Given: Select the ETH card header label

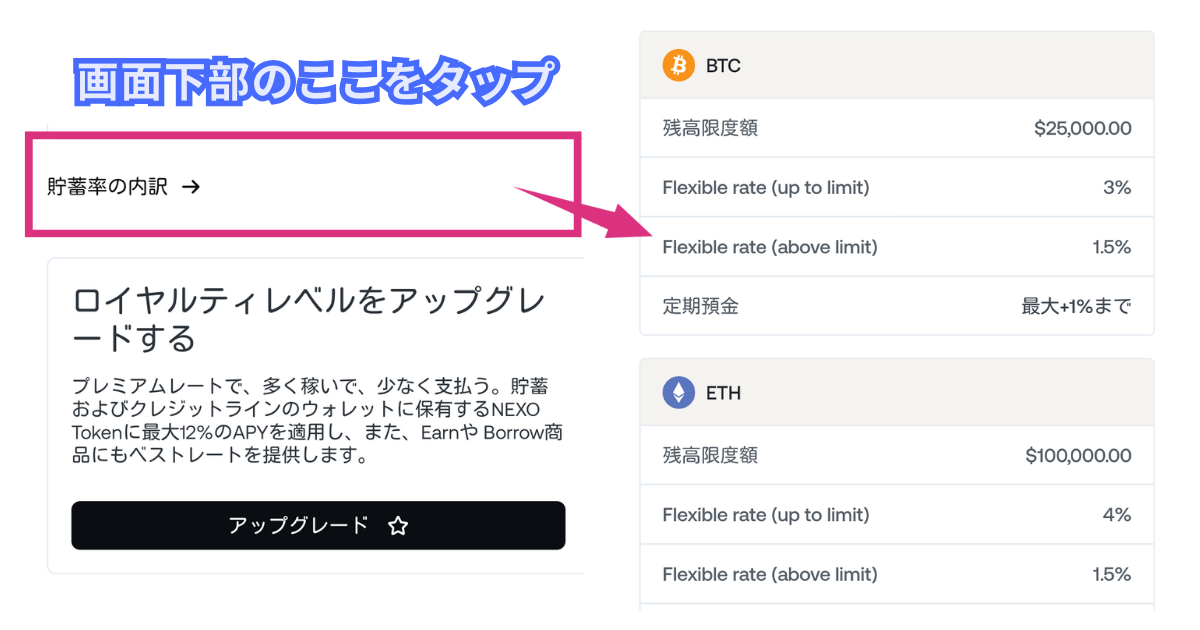Looking at the screenshot, I should click(x=723, y=393).
